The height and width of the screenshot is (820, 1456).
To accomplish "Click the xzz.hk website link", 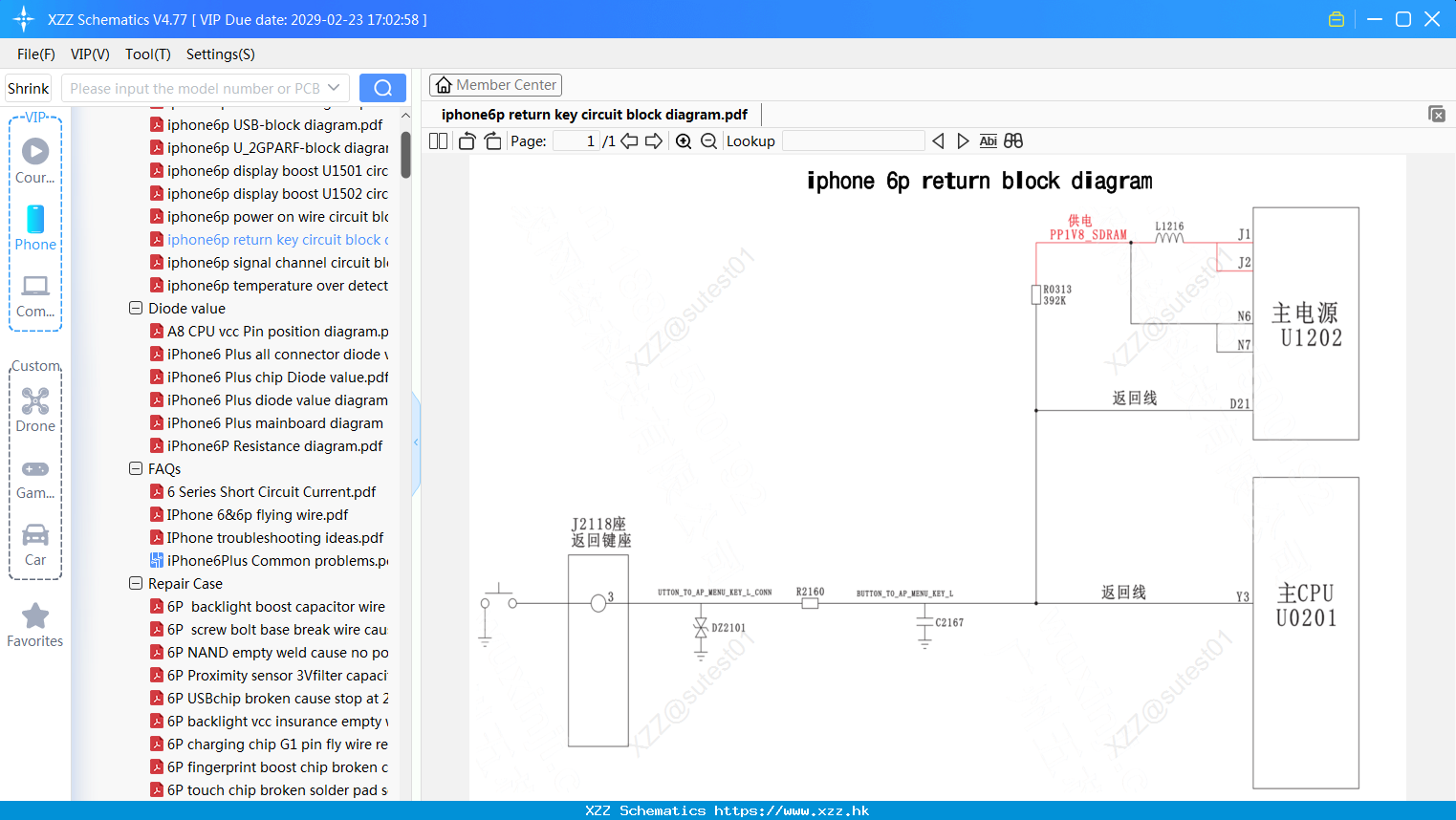I will [x=792, y=810].
